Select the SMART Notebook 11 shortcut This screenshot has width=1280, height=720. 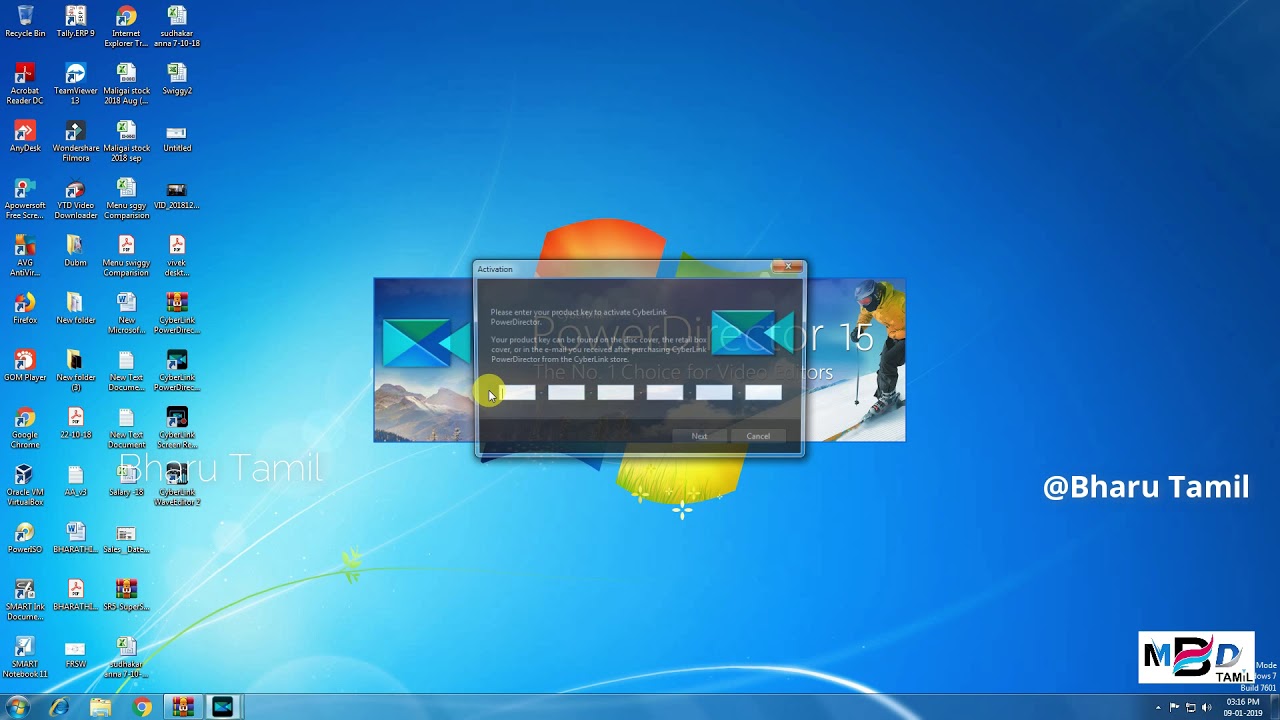pyautogui.click(x=25, y=657)
